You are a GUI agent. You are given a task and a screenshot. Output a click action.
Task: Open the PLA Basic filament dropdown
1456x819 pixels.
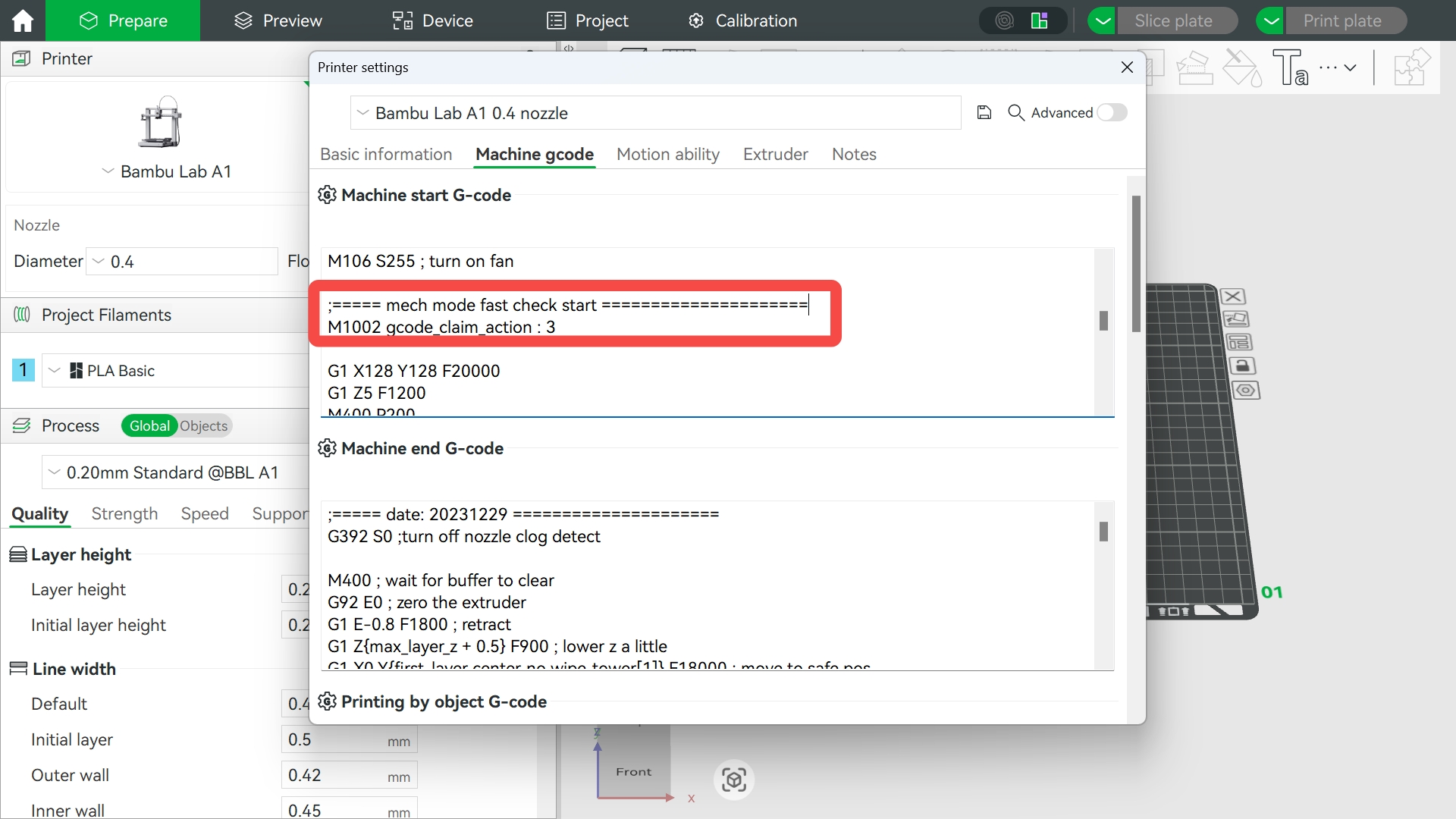click(176, 371)
